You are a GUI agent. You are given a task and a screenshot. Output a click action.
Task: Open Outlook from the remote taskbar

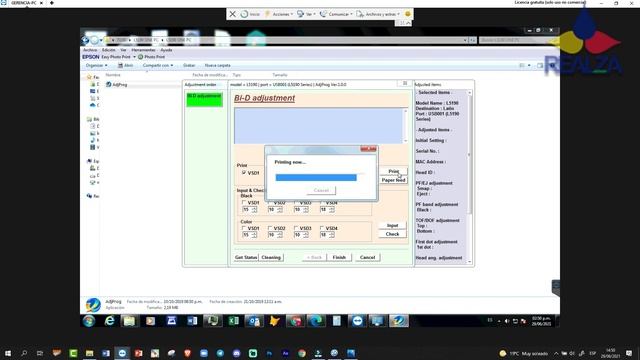(254, 321)
